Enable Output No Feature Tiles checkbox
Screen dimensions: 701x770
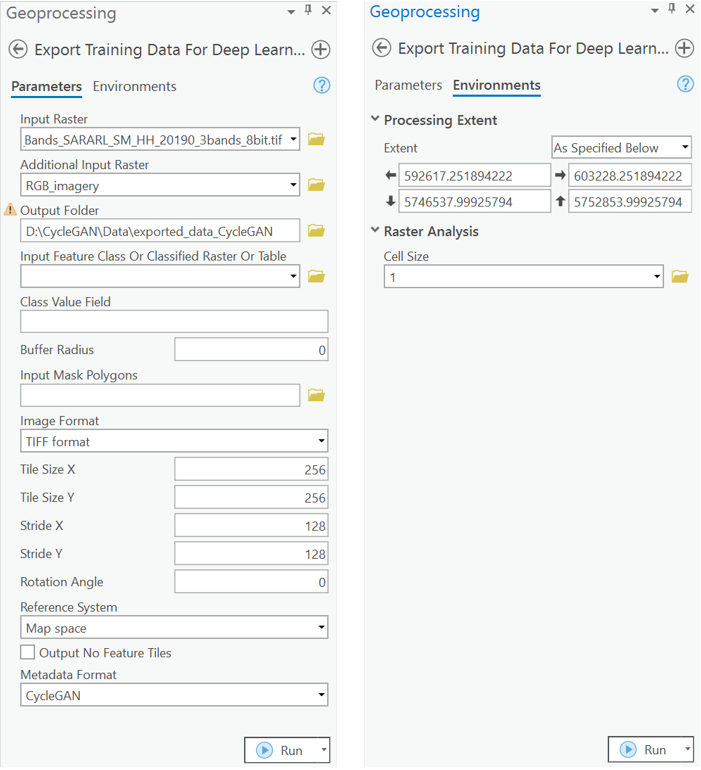[x=28, y=653]
